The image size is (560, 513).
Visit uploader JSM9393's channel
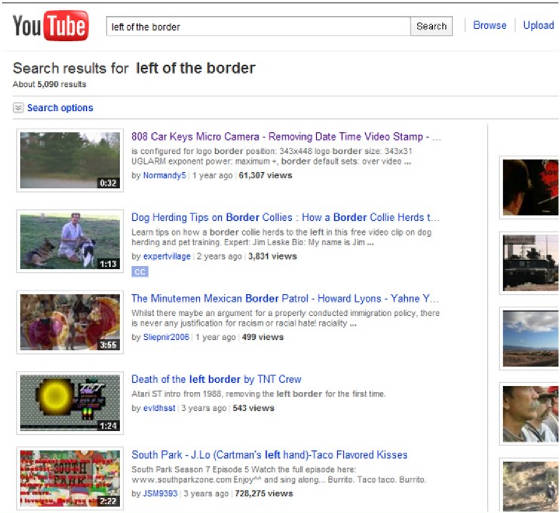click(160, 494)
